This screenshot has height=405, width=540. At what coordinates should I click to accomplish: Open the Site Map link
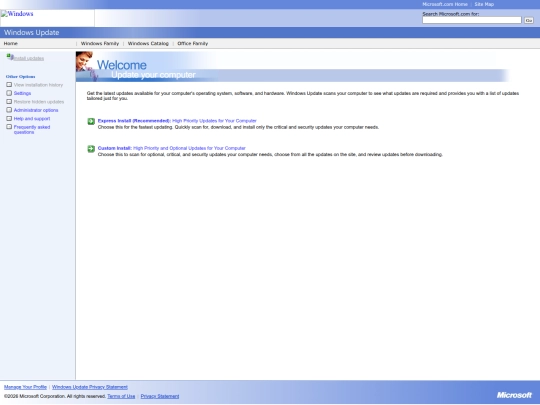[484, 4]
